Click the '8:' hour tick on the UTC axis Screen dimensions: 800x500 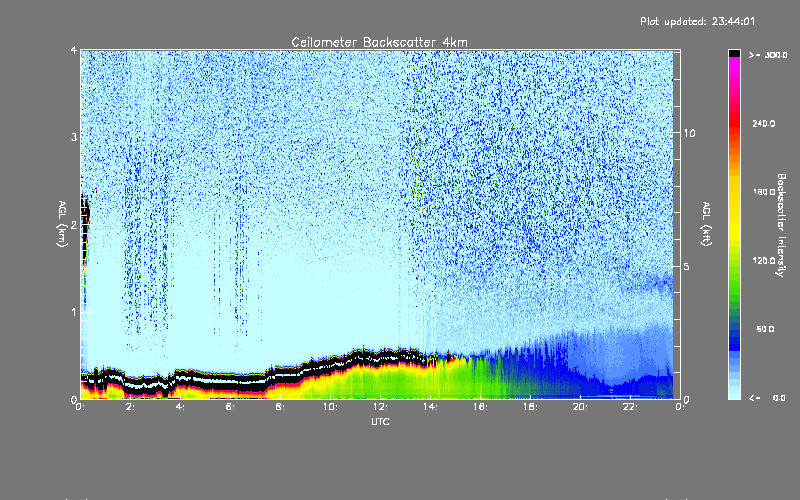(x=281, y=407)
